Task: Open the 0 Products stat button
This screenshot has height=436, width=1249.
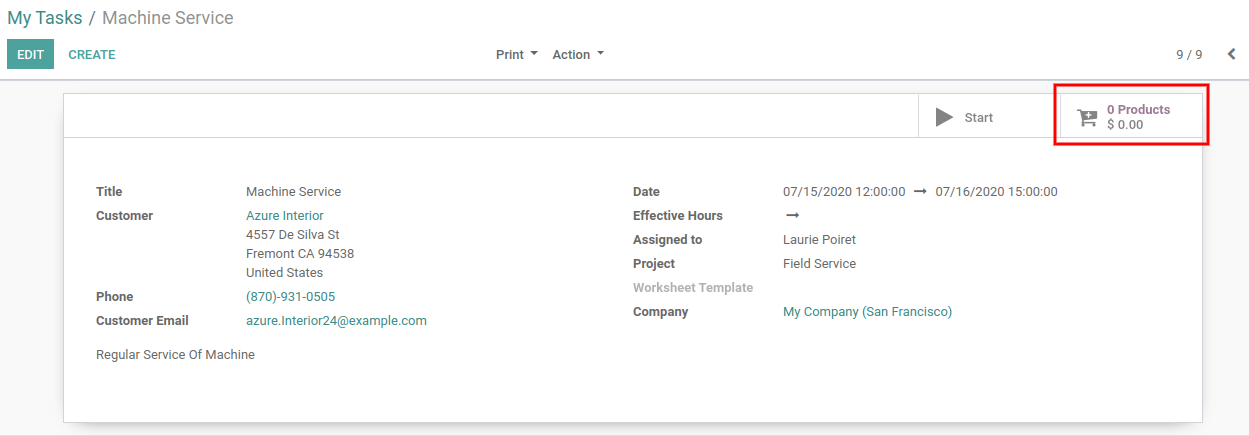Action: 1131,117
